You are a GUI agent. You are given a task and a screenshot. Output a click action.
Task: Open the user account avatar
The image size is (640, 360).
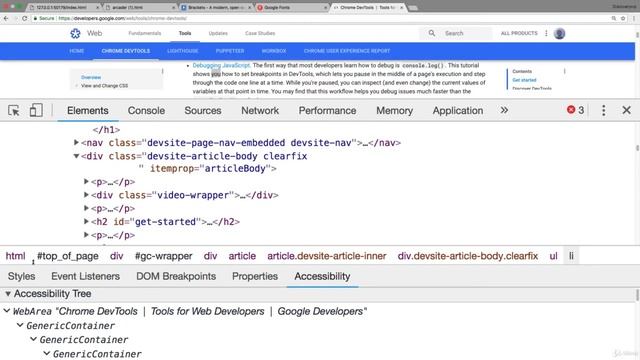(x=559, y=33)
